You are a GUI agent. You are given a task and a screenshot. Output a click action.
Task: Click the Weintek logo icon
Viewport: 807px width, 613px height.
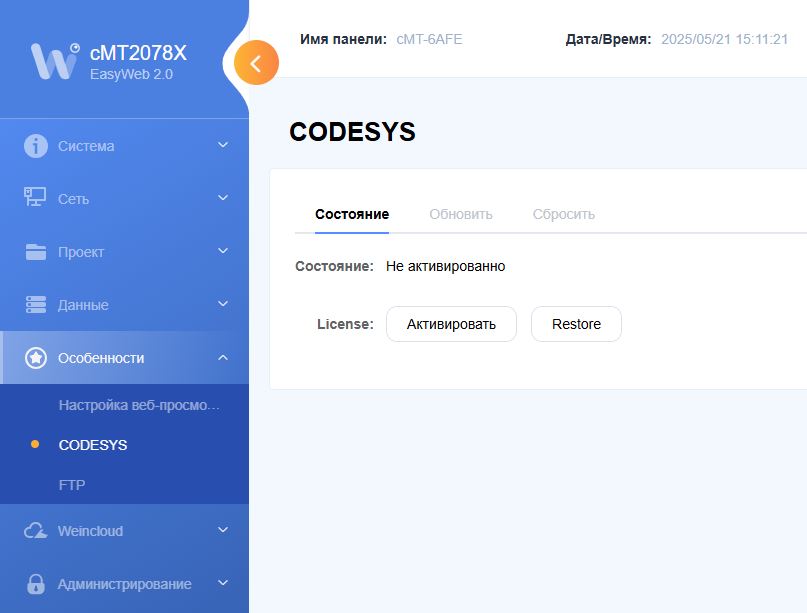pos(54,61)
